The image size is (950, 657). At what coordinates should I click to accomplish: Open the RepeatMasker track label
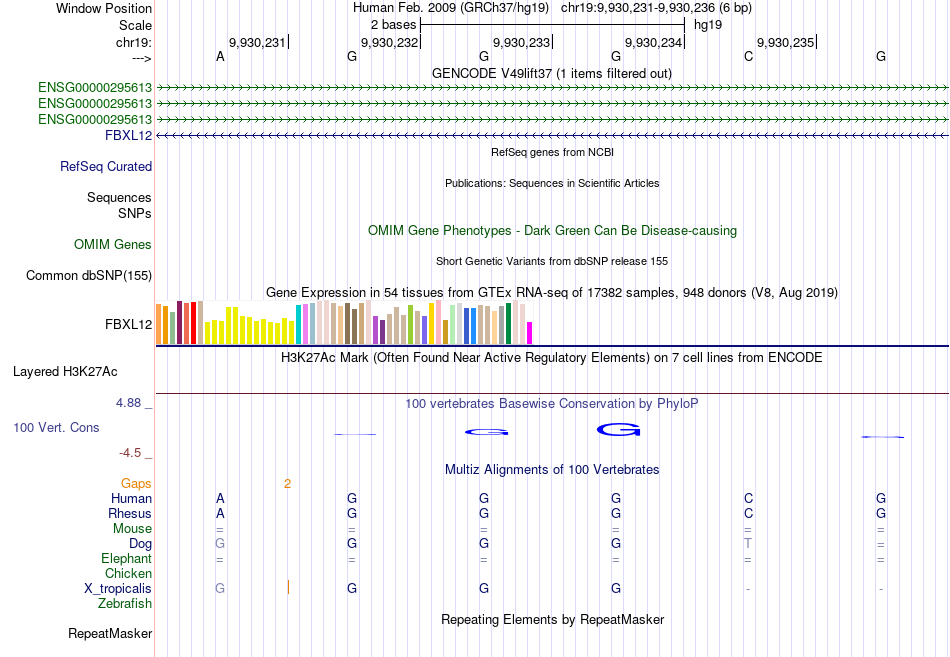pyautogui.click(x=110, y=633)
